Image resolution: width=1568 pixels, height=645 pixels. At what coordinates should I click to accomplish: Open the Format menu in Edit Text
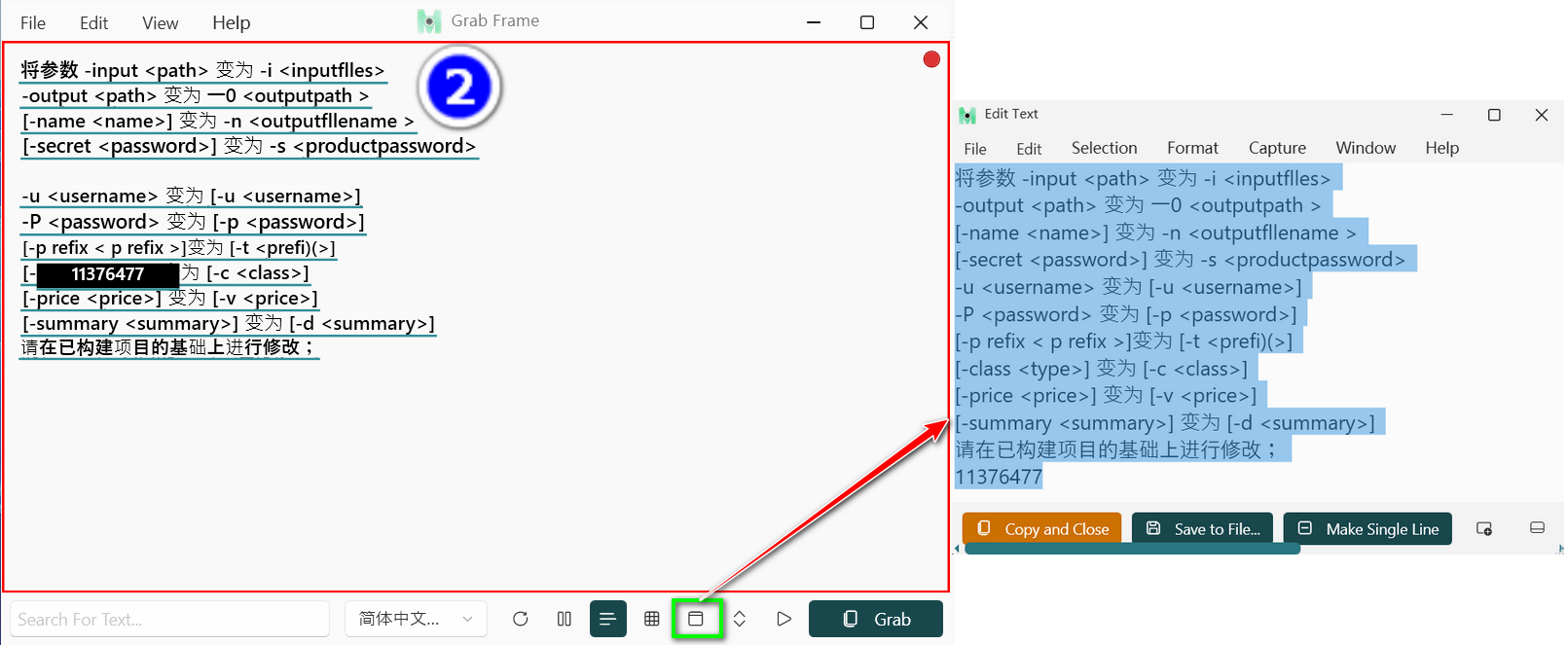1192,148
